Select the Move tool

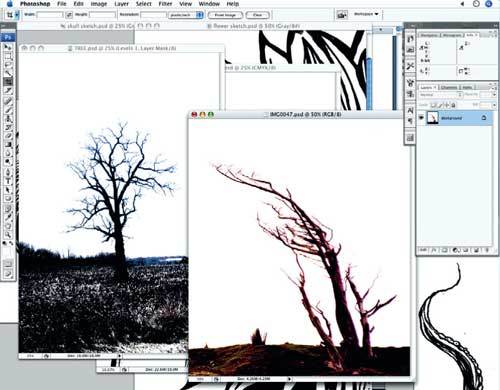(8, 47)
